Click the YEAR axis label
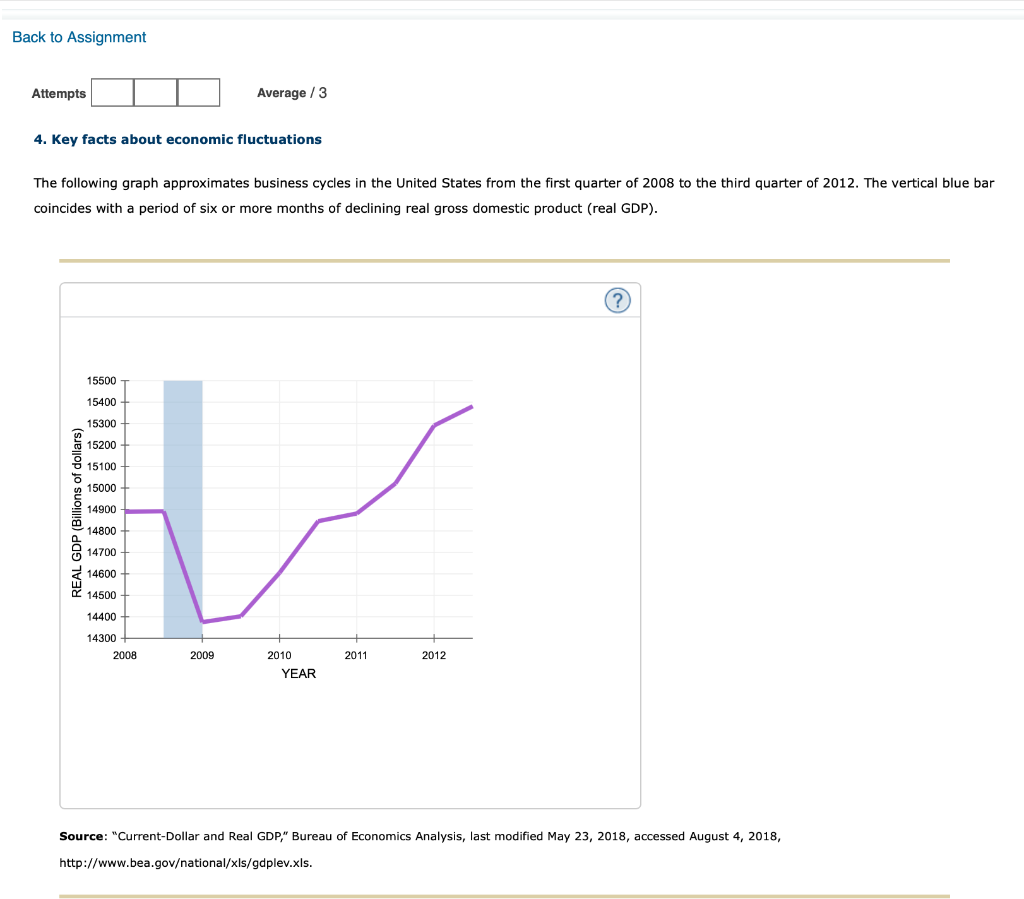The height and width of the screenshot is (899, 1024). (297, 673)
